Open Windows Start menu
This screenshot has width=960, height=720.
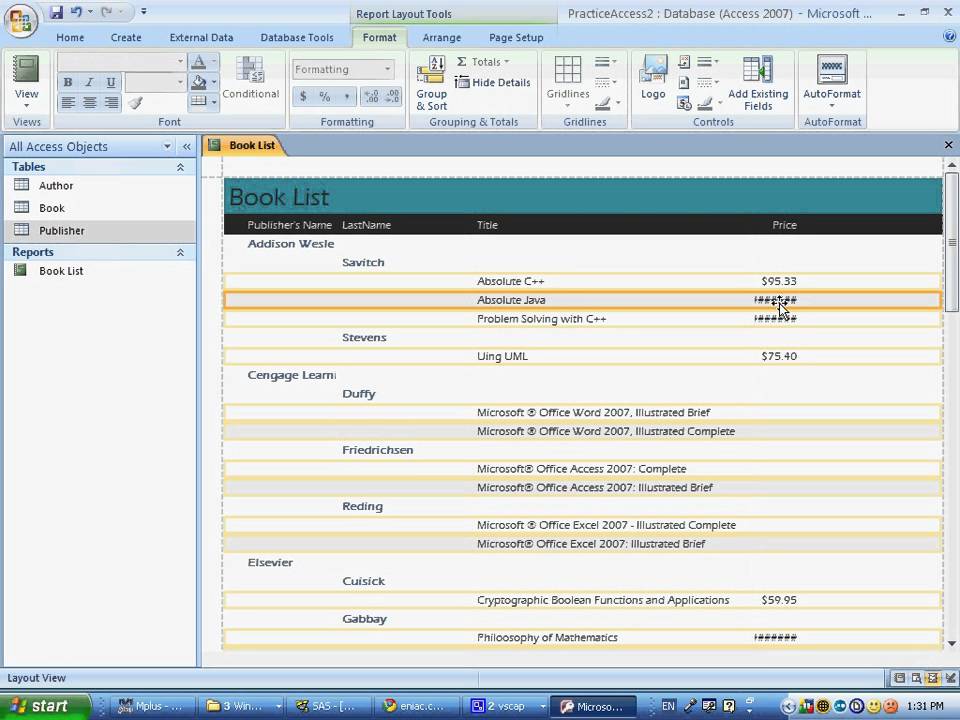[45, 706]
